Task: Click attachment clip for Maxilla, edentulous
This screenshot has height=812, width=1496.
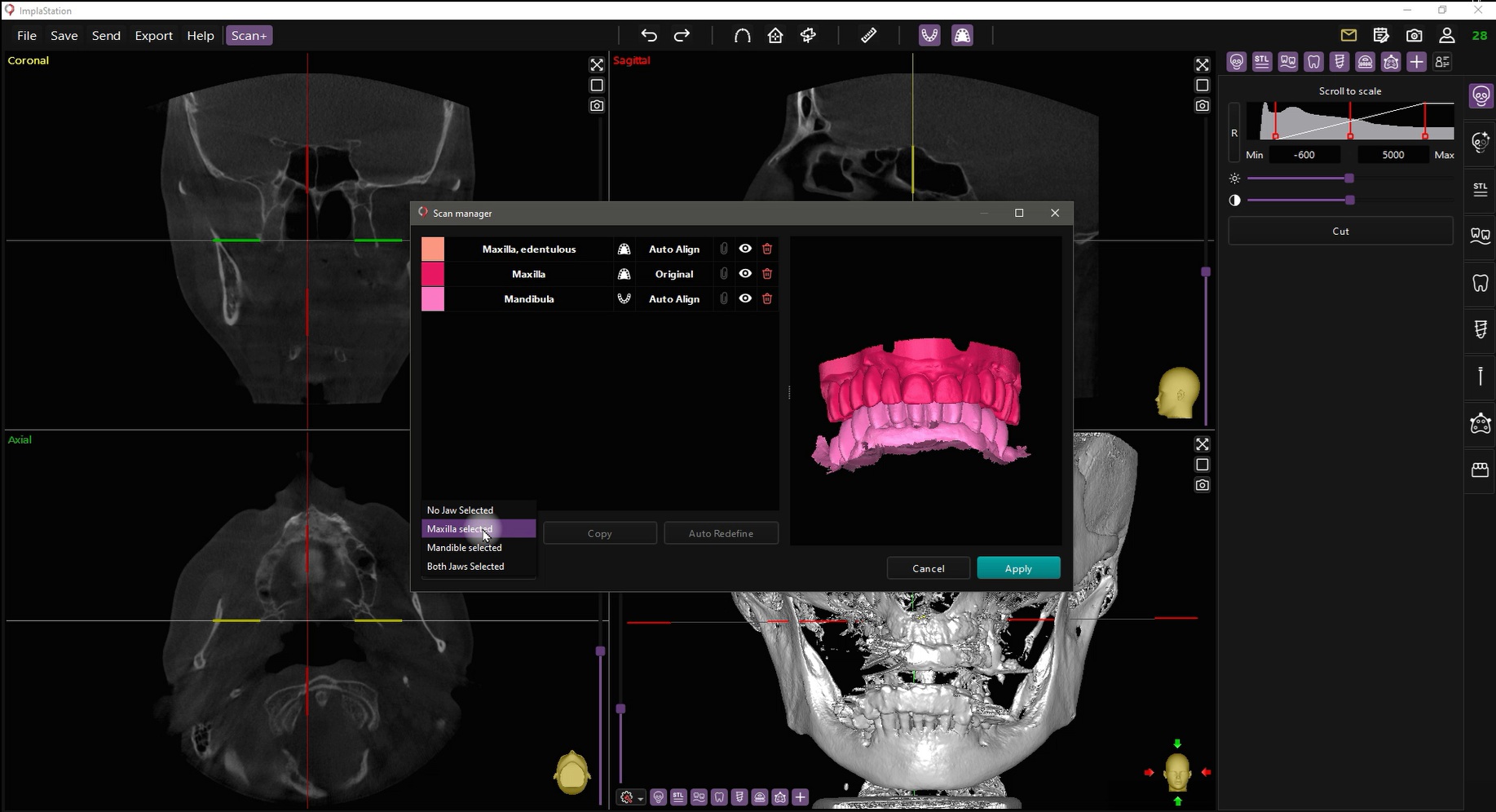Action: pos(724,249)
